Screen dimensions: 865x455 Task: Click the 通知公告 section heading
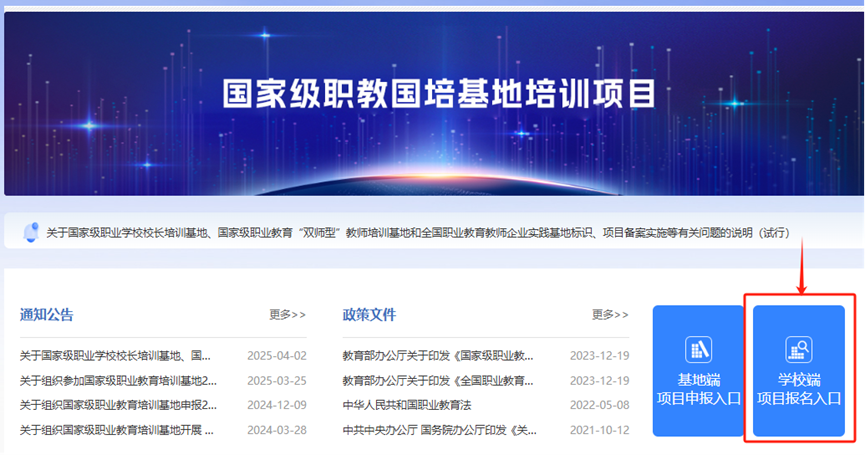pyautogui.click(x=47, y=315)
